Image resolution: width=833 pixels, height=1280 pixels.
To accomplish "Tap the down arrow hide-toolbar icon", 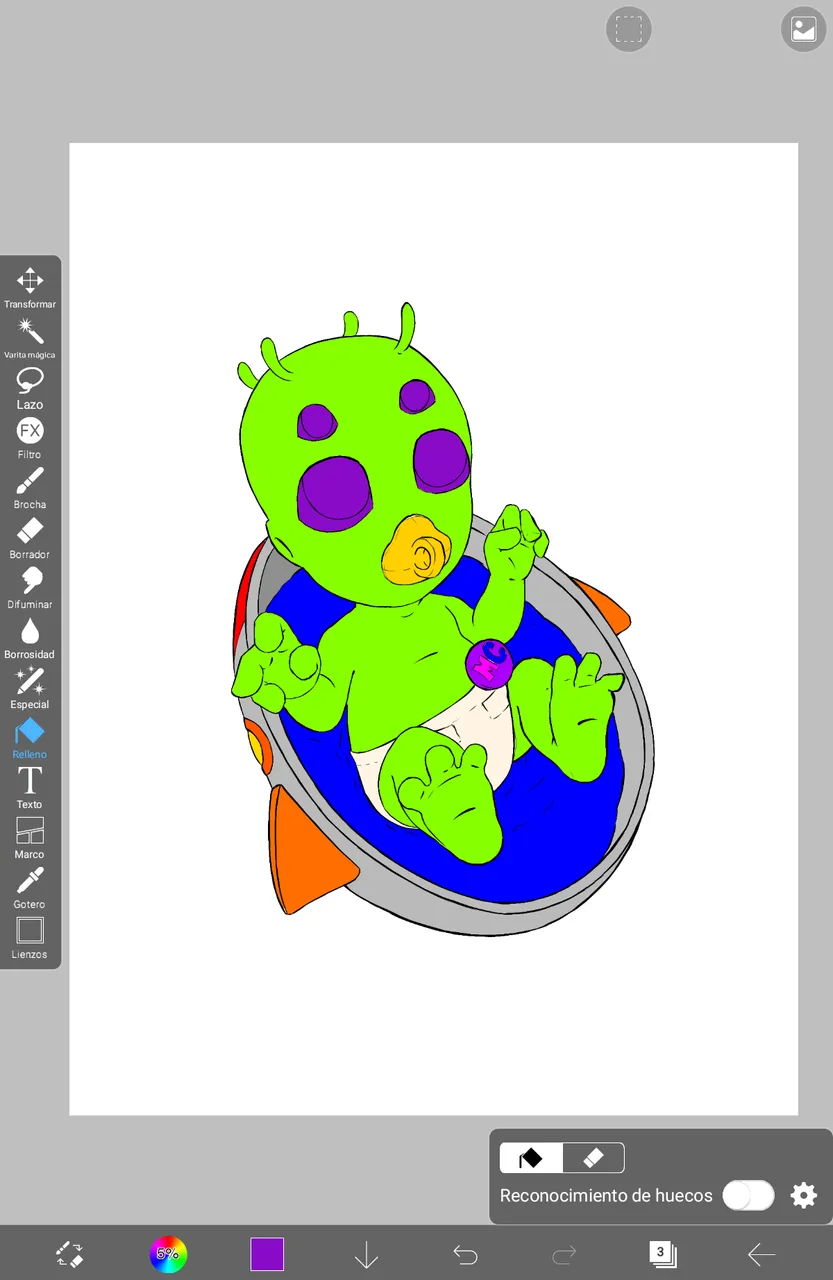I will coord(366,1254).
